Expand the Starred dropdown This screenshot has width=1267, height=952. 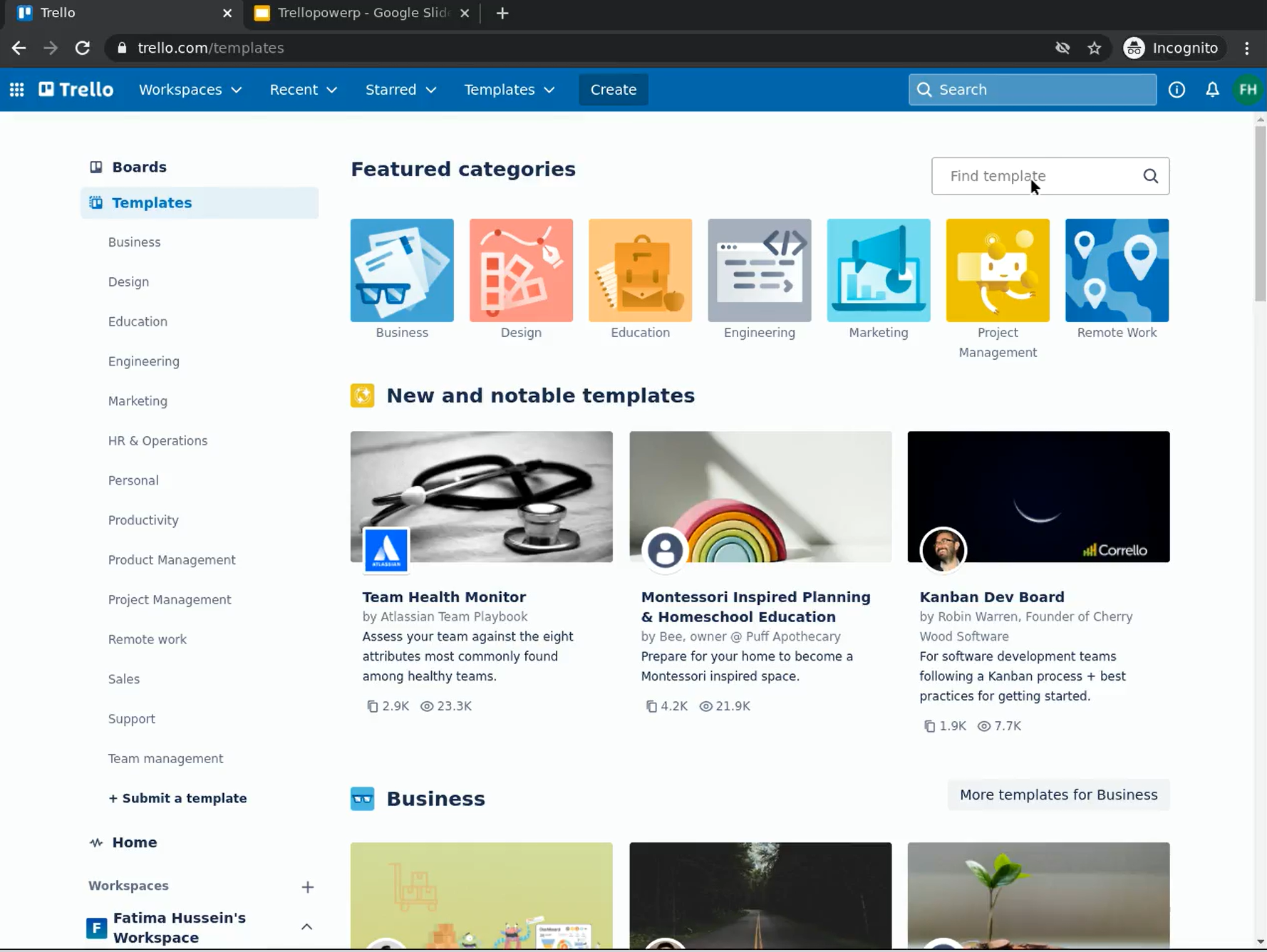pyautogui.click(x=400, y=90)
